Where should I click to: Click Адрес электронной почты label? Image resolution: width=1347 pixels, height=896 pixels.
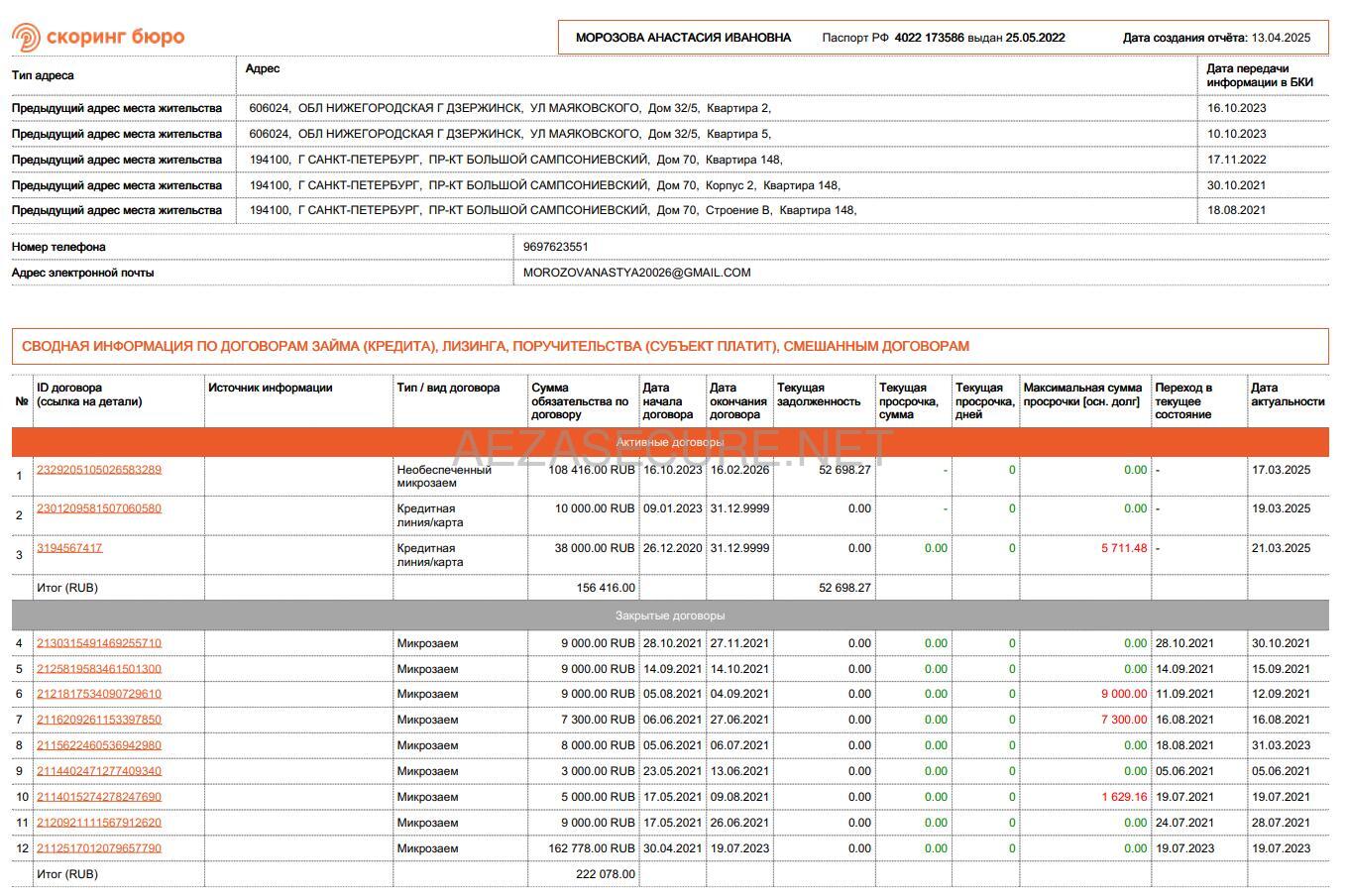tap(82, 273)
